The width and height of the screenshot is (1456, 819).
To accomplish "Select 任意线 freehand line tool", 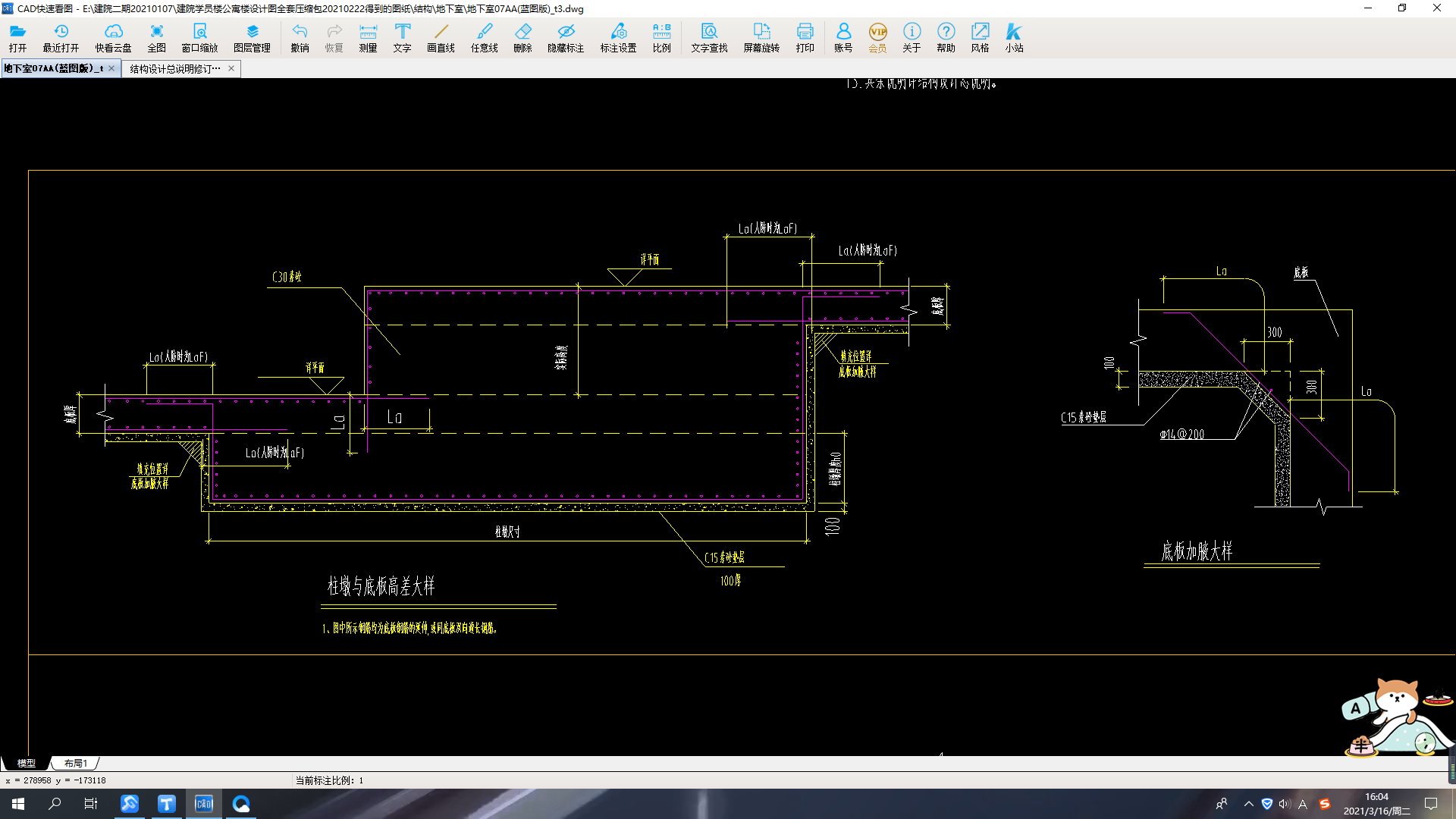I will [484, 38].
